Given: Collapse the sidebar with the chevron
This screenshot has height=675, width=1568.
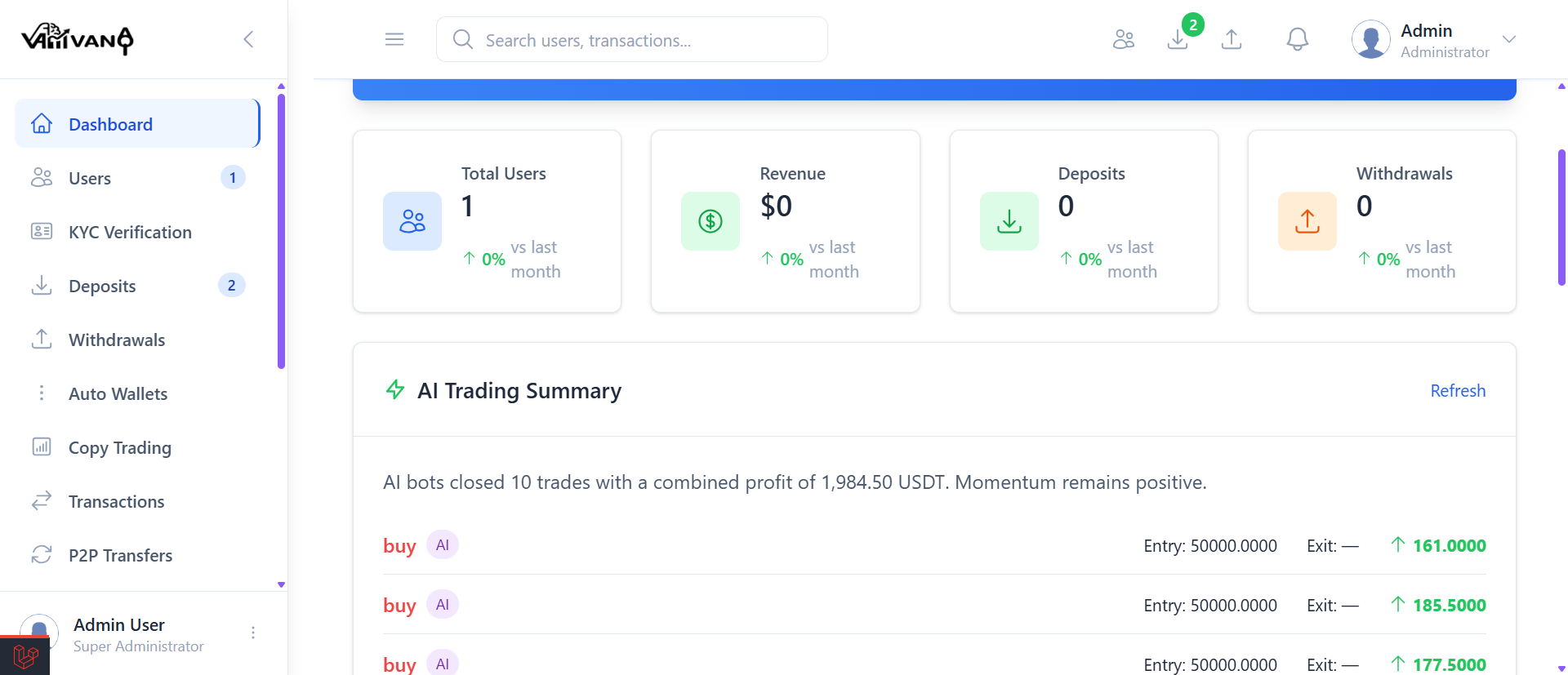Looking at the screenshot, I should [x=249, y=39].
